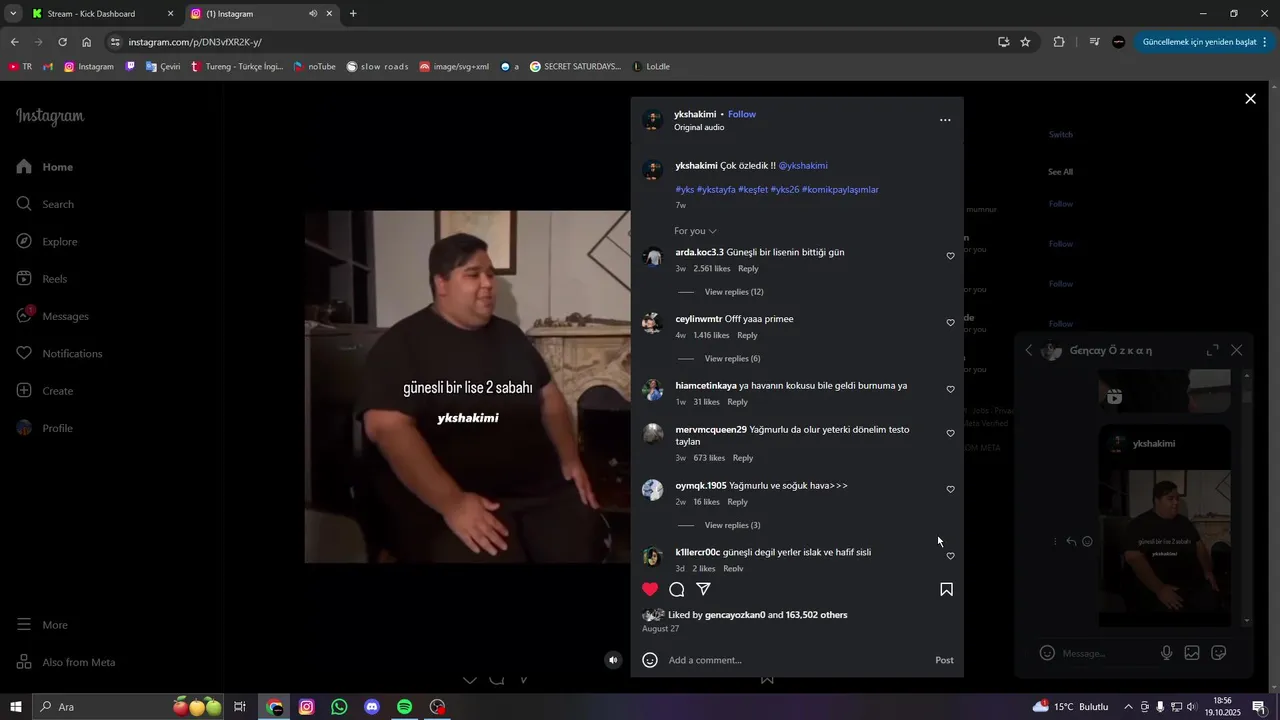
Task: Save post using the bookmark icon
Action: coord(946,589)
